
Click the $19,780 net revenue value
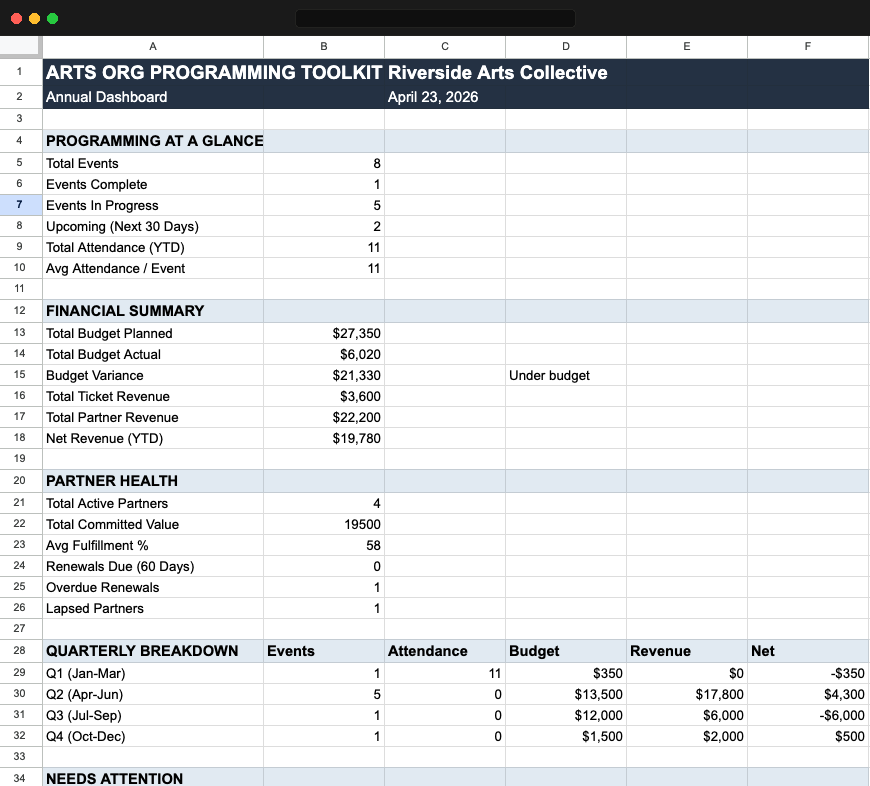pyautogui.click(x=324, y=438)
